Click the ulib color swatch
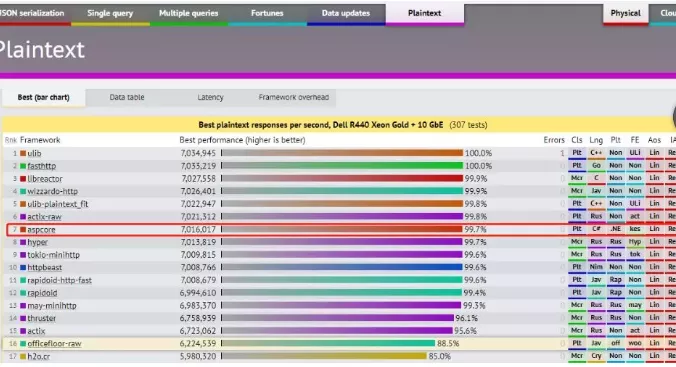The height and width of the screenshot is (367, 676). (23, 153)
